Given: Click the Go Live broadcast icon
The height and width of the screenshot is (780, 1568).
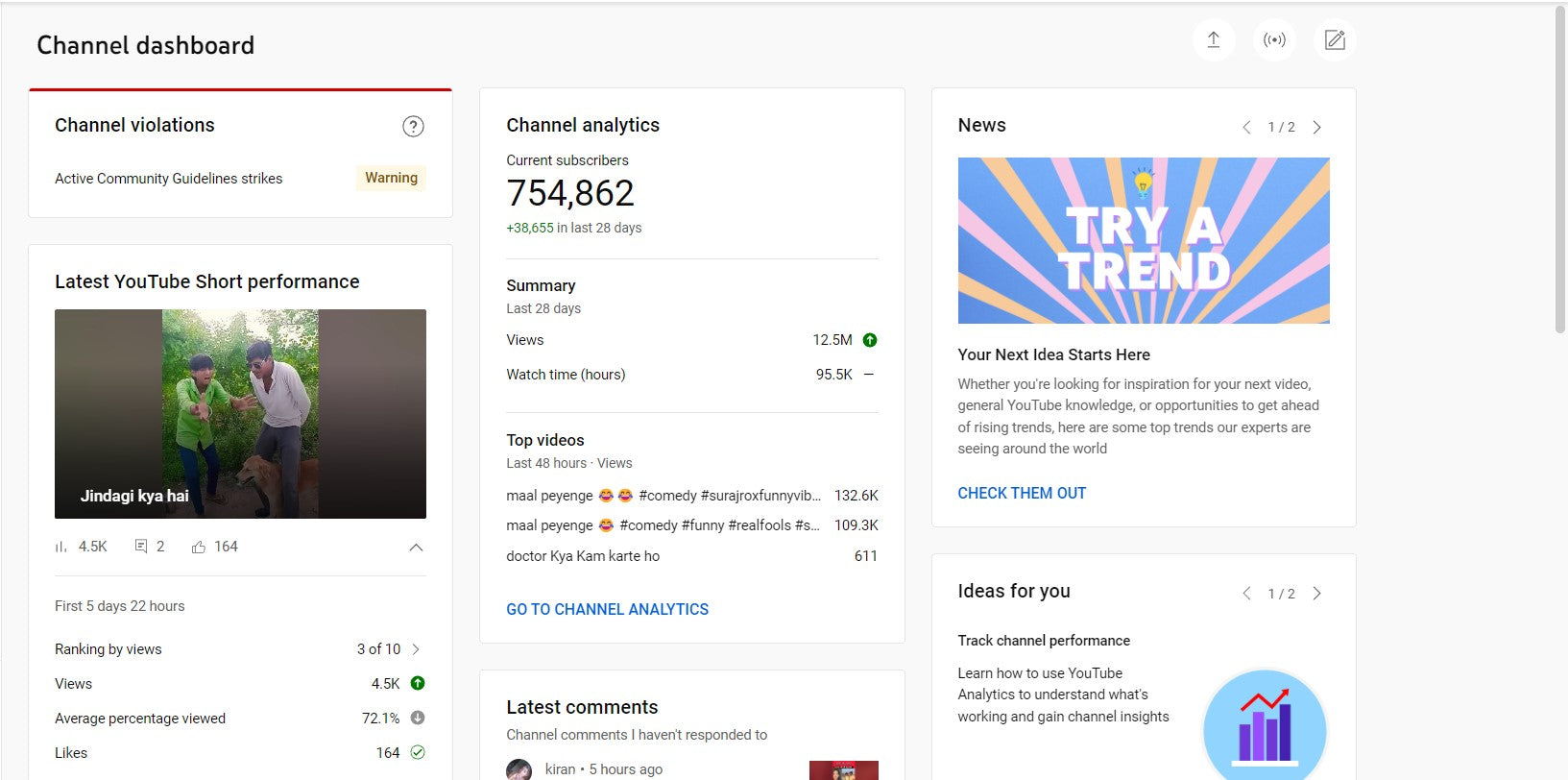Looking at the screenshot, I should (1274, 40).
